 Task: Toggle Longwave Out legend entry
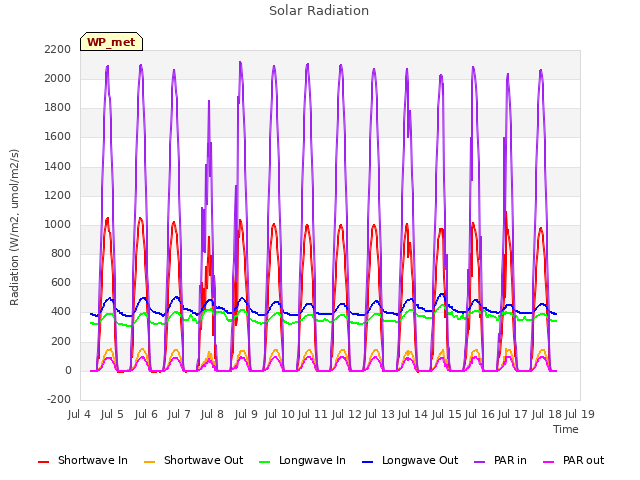(x=410, y=460)
